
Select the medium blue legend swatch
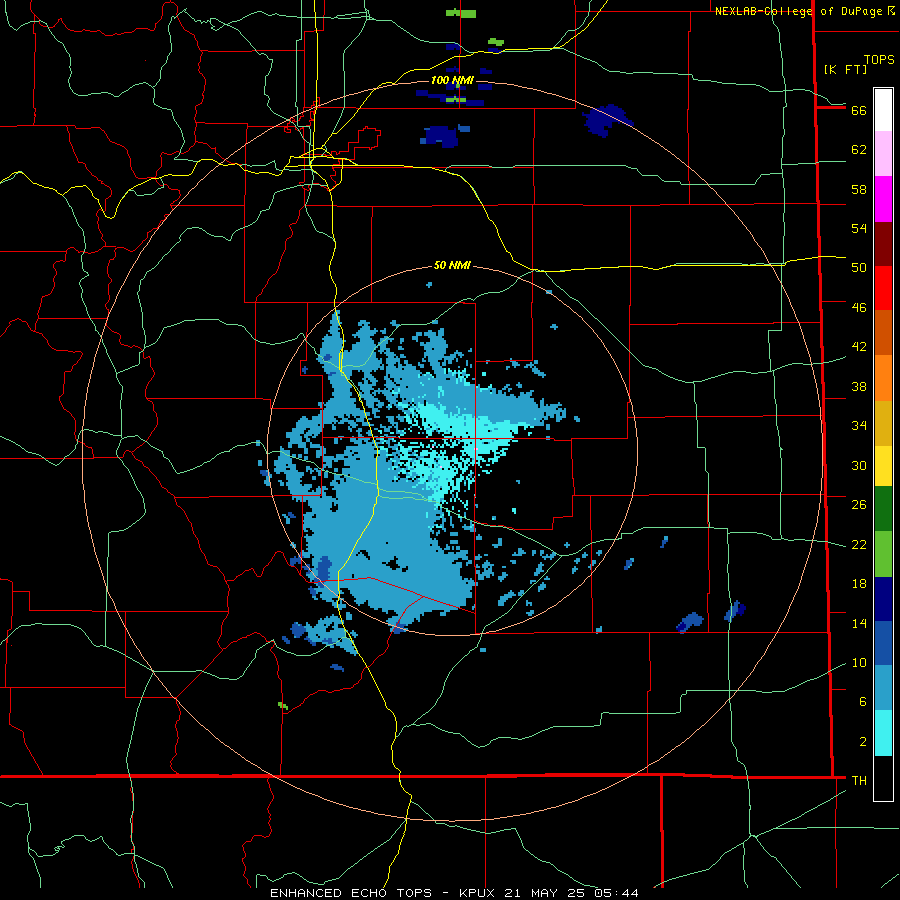click(883, 643)
